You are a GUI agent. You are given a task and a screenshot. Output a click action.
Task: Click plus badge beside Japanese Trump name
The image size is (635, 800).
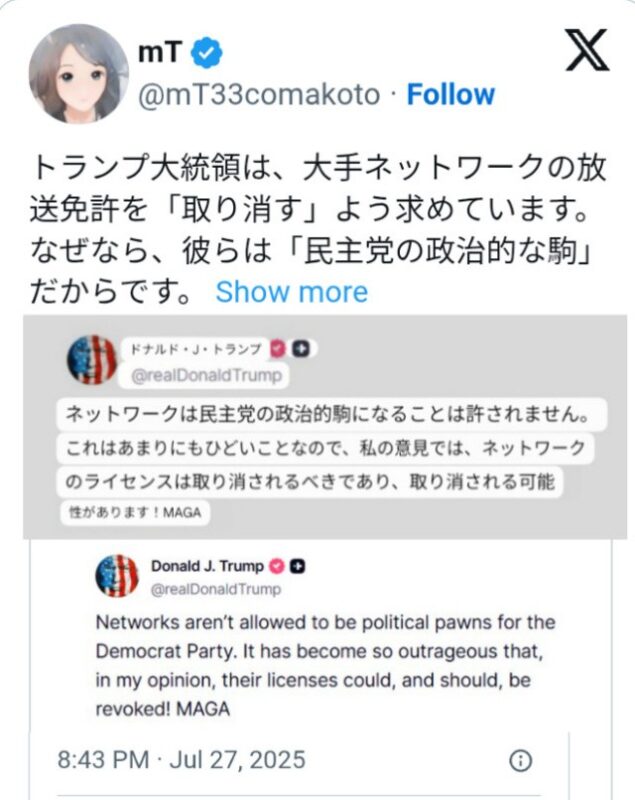300,349
